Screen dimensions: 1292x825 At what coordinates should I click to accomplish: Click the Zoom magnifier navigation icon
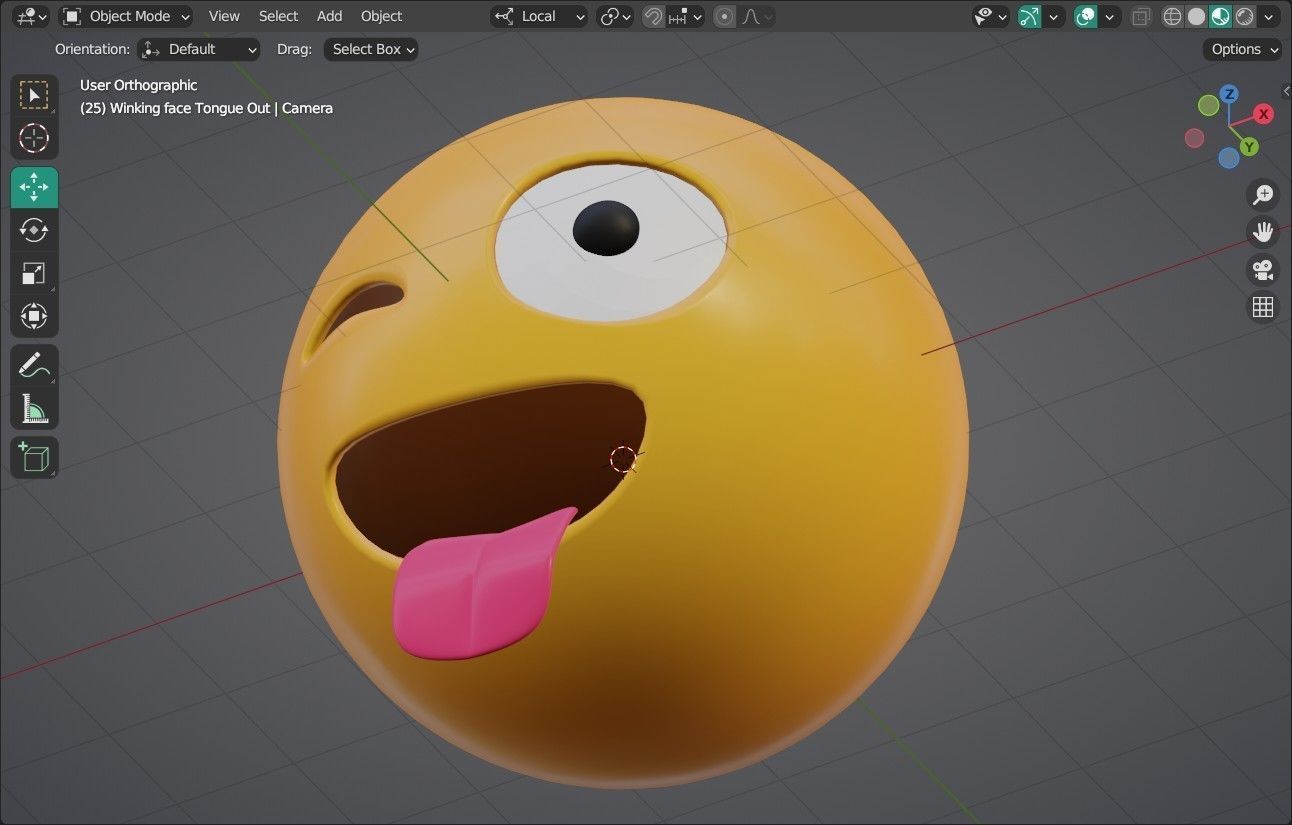tap(1263, 194)
